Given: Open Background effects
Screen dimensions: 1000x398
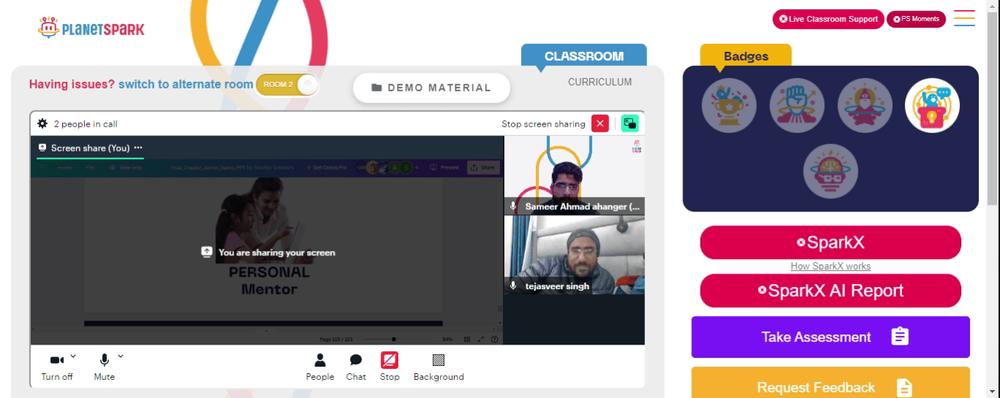Looking at the screenshot, I should pos(439,367).
